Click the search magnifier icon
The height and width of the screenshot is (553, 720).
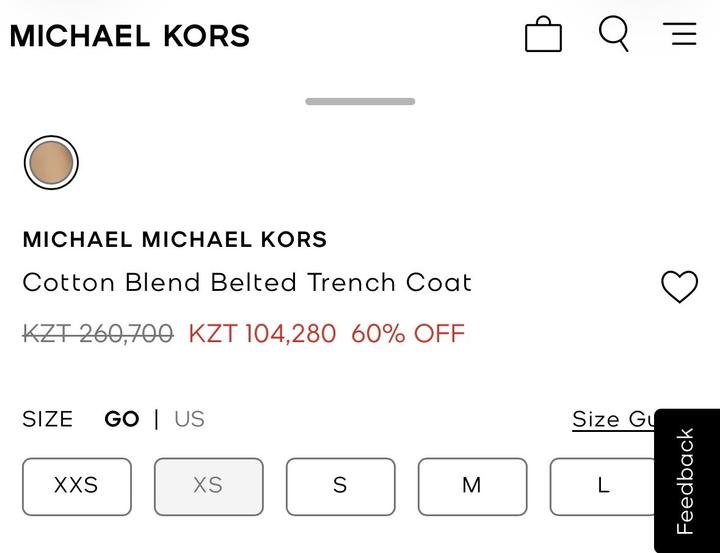tap(614, 34)
